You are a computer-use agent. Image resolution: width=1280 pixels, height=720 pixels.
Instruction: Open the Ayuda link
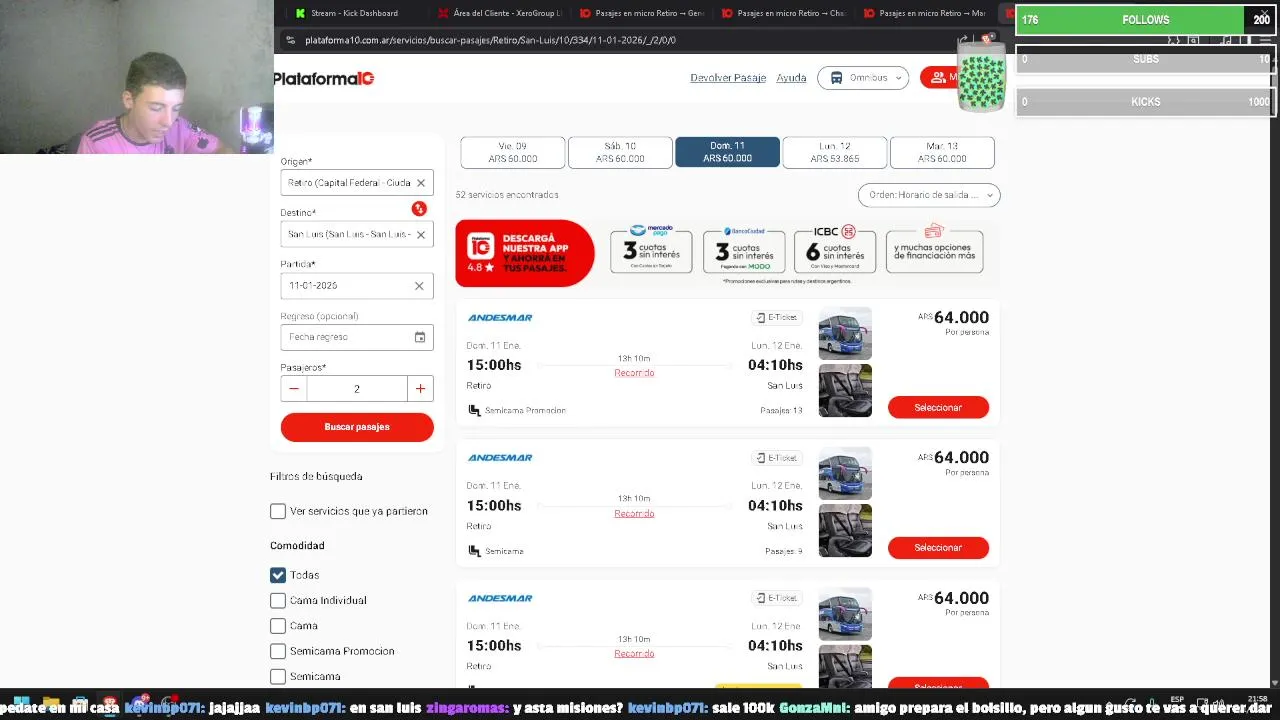791,78
